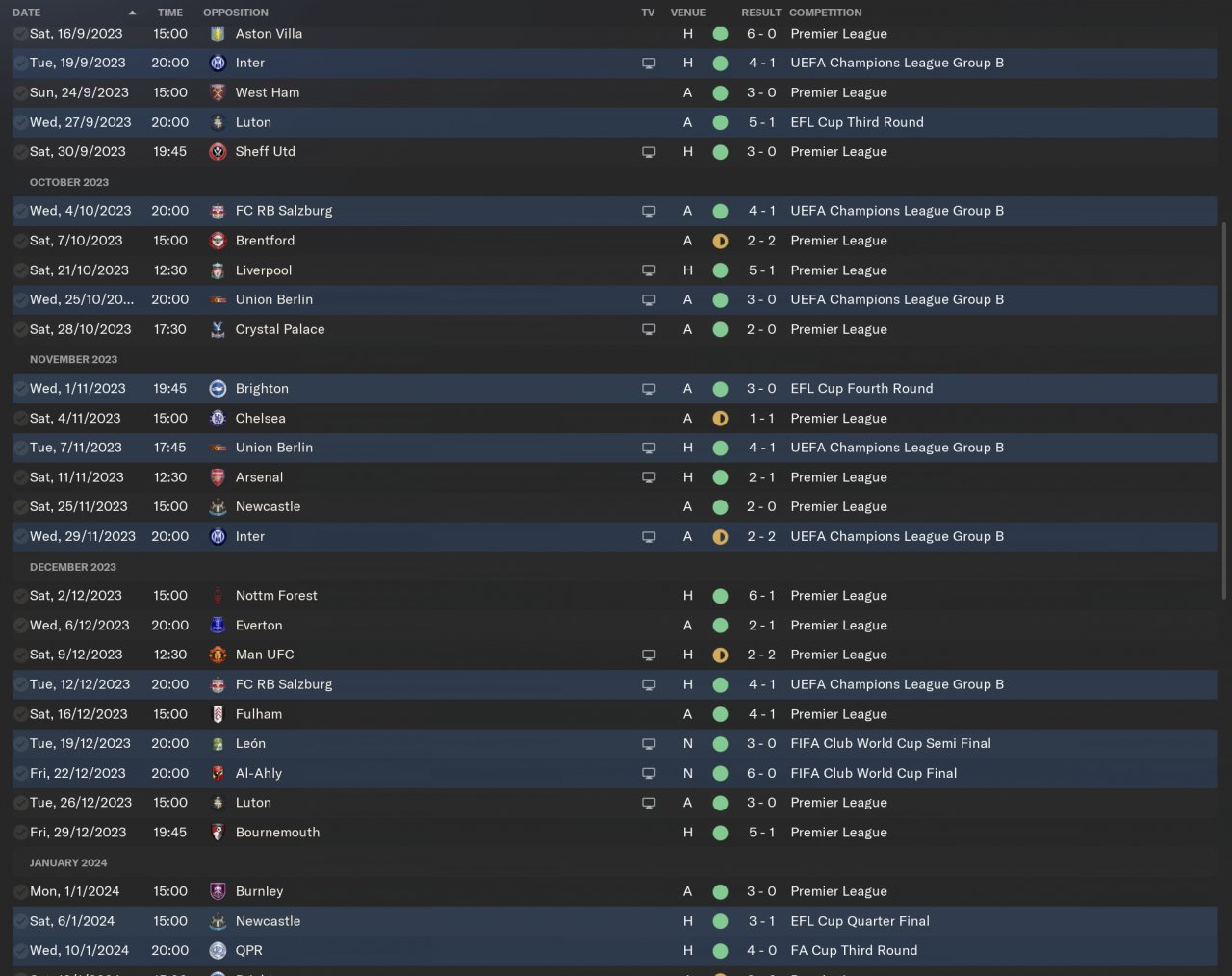1232x976 pixels.
Task: Click the Aston Villa club badge icon
Action: tap(218, 34)
